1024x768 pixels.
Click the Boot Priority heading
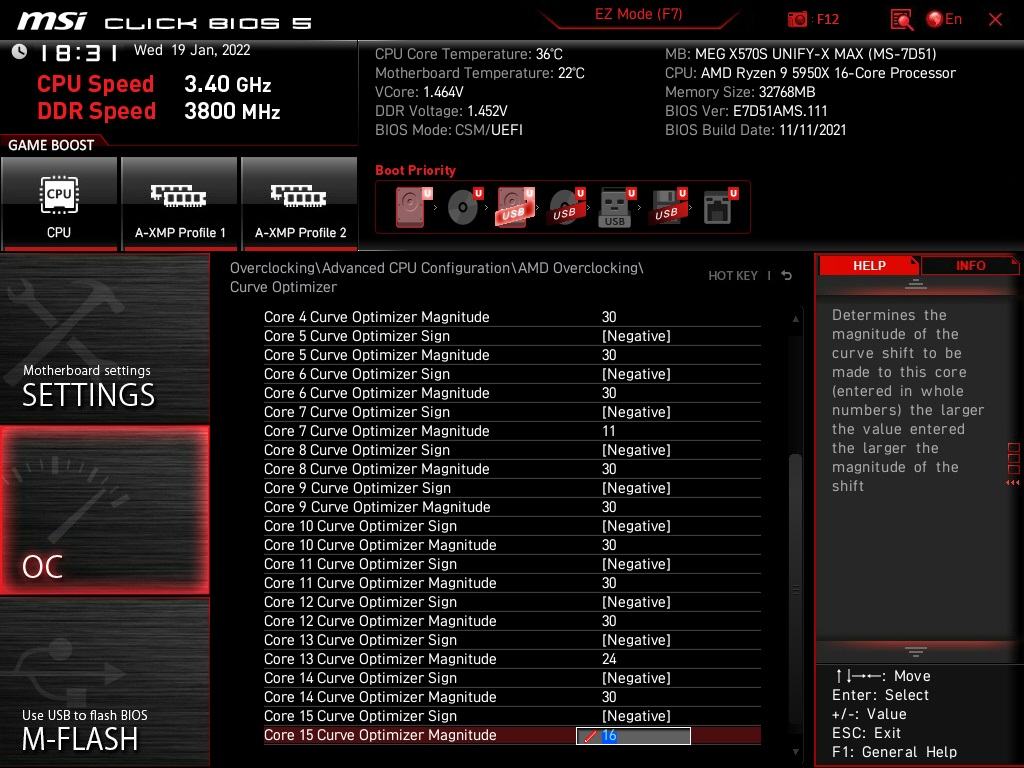[415, 170]
